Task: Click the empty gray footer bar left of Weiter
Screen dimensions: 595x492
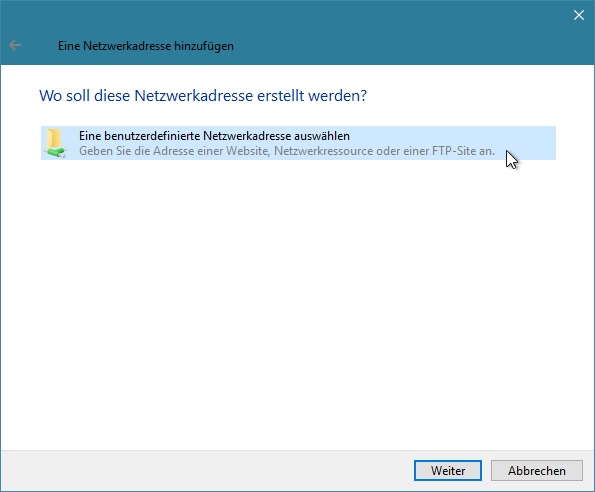Action: point(207,470)
